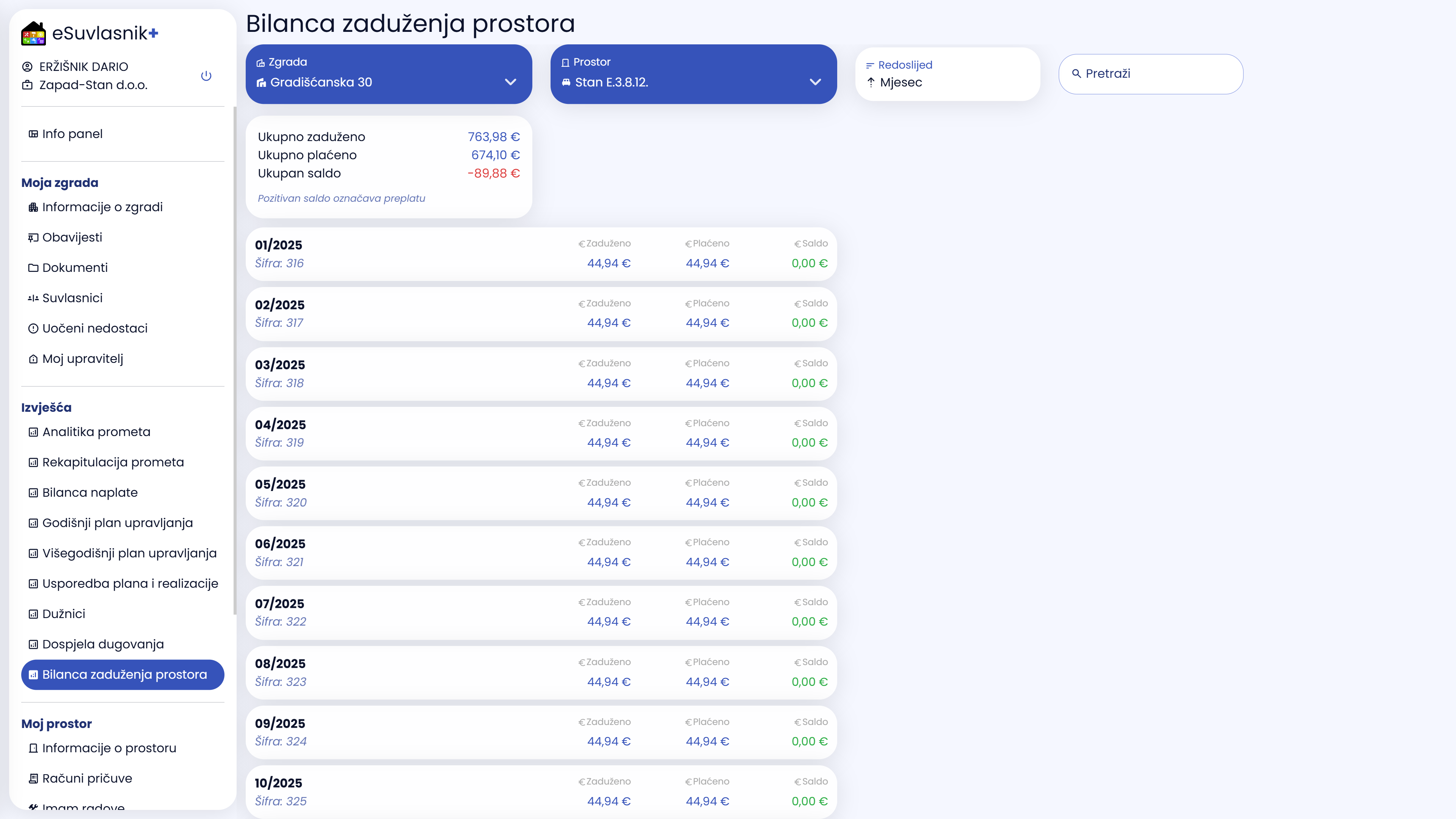Open the Gradišćanska 30 building selector
1456x819 pixels.
click(x=389, y=74)
